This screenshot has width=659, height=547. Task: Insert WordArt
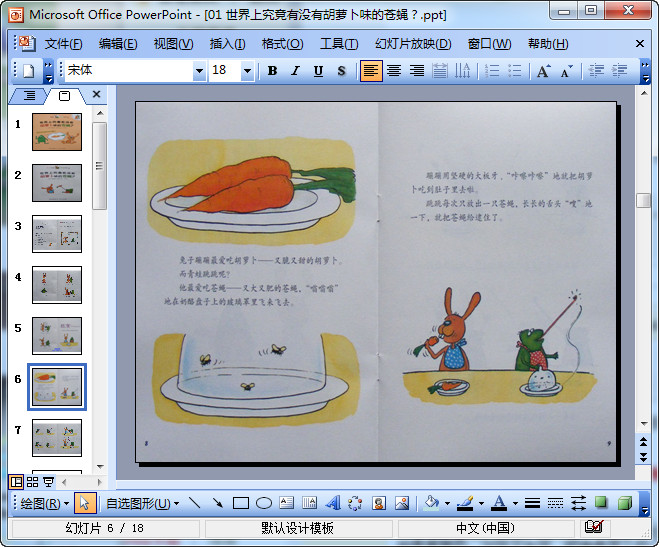pos(333,503)
